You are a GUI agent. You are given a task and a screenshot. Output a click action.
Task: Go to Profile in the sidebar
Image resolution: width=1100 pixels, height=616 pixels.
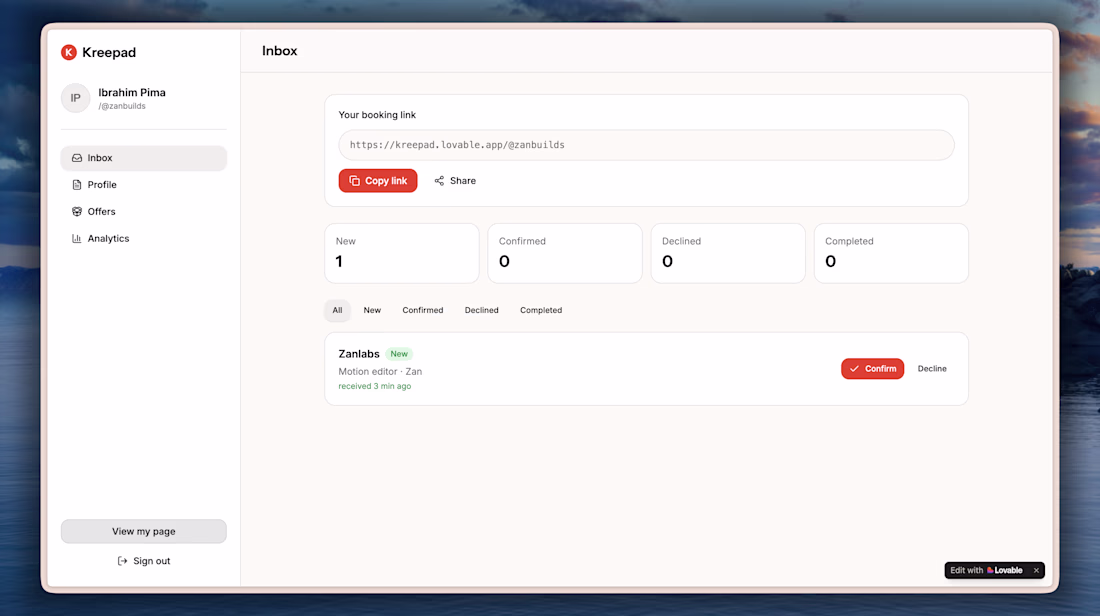pyautogui.click(x=144, y=185)
